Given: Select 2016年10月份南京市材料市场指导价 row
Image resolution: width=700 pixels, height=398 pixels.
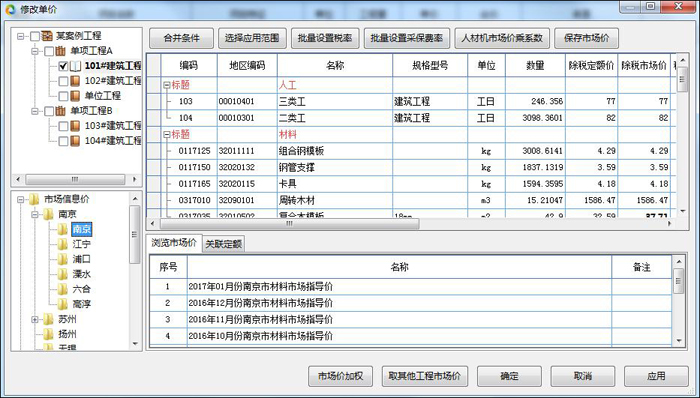Looking at the screenshot, I should 410,336.
